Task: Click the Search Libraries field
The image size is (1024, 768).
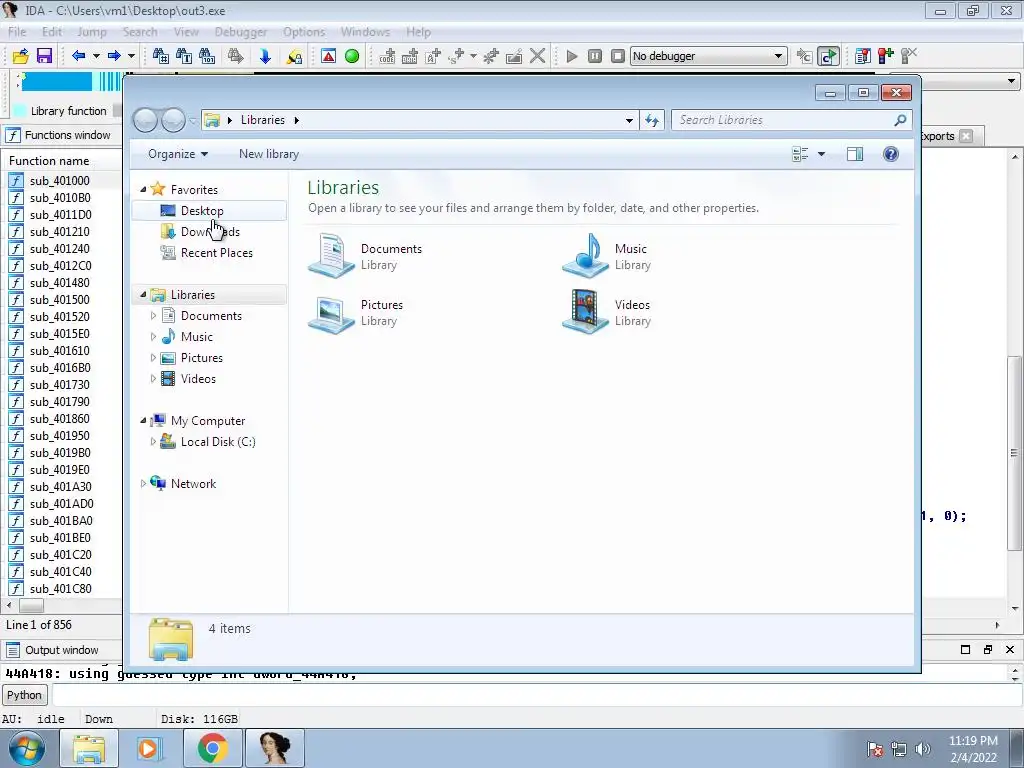Action: [x=786, y=120]
